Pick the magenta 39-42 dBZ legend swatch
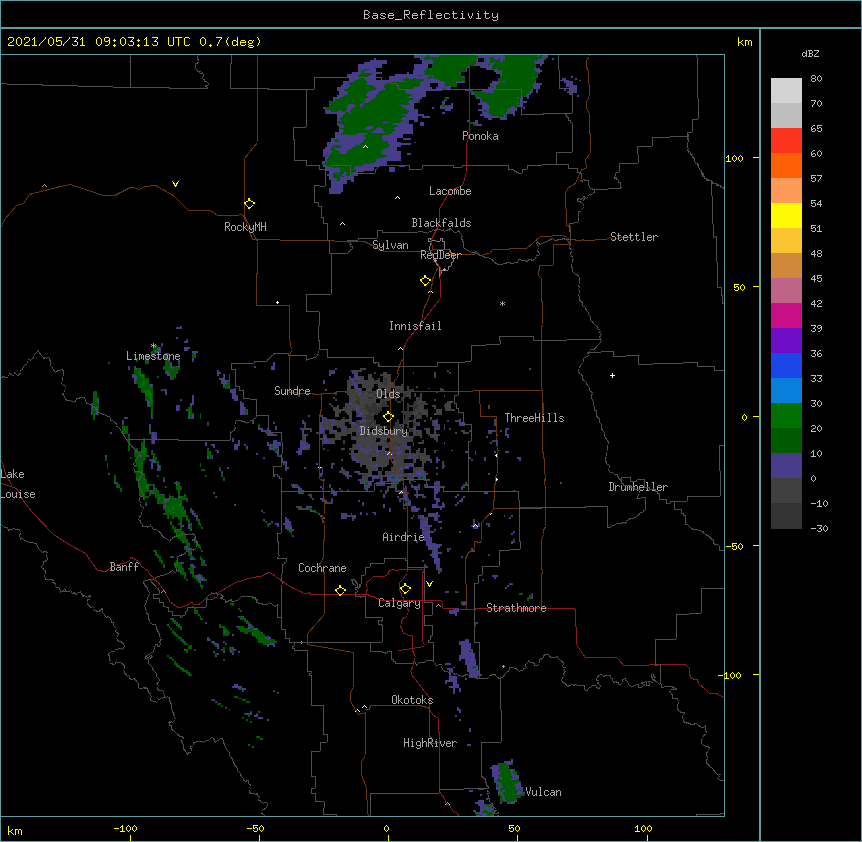 786,315
